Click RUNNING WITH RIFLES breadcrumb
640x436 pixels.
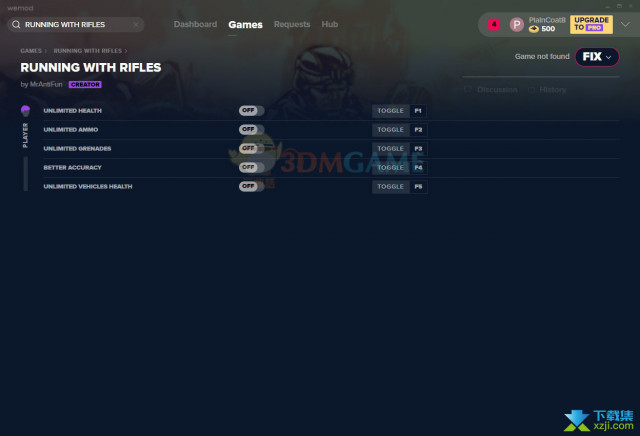pyautogui.click(x=88, y=51)
